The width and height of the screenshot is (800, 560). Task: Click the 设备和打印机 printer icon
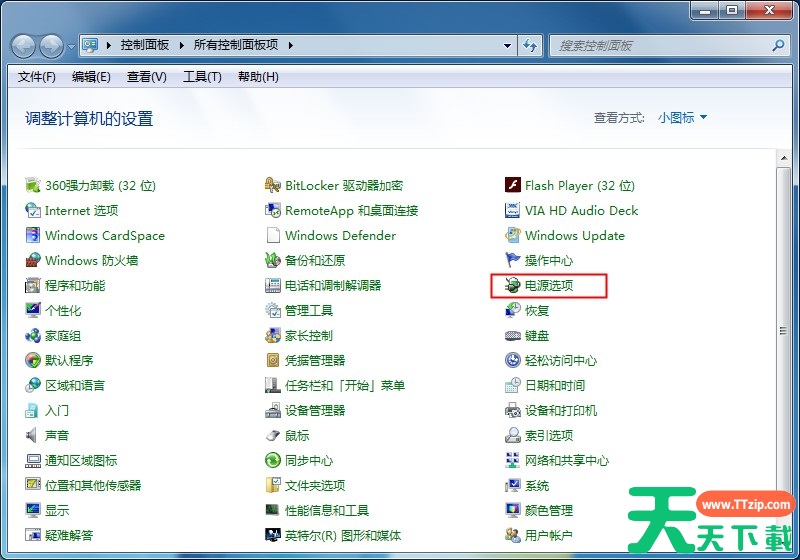(513, 410)
